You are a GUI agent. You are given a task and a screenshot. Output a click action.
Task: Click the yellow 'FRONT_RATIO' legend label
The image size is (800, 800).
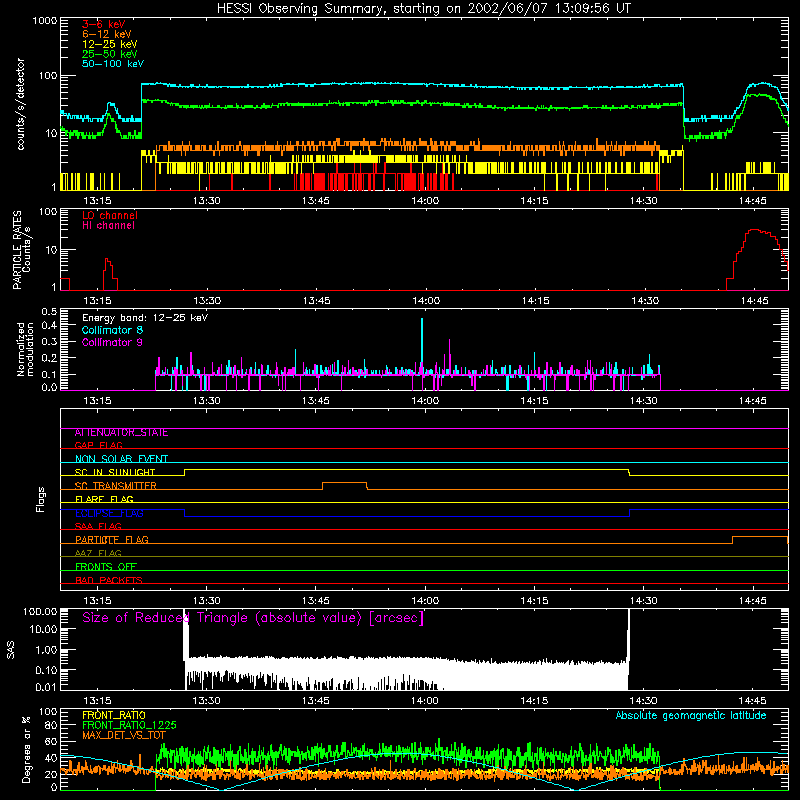[114, 715]
